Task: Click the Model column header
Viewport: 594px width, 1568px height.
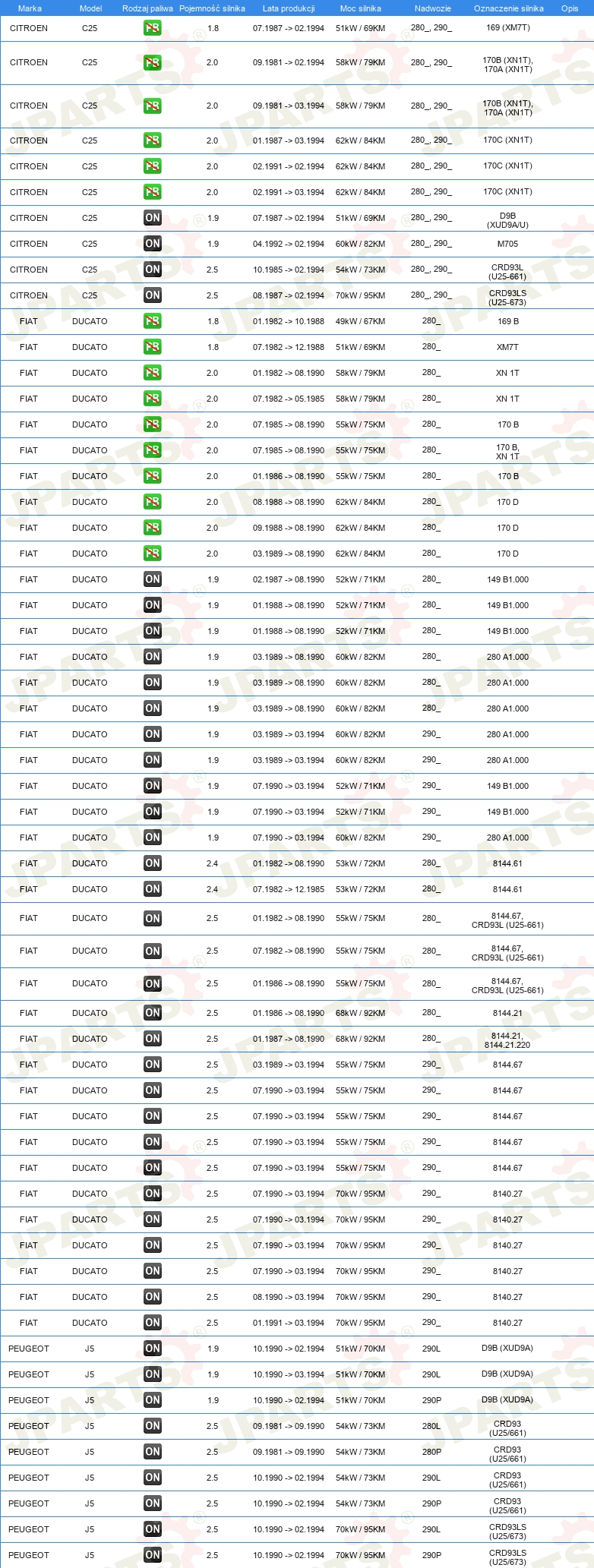Action: 90,8
